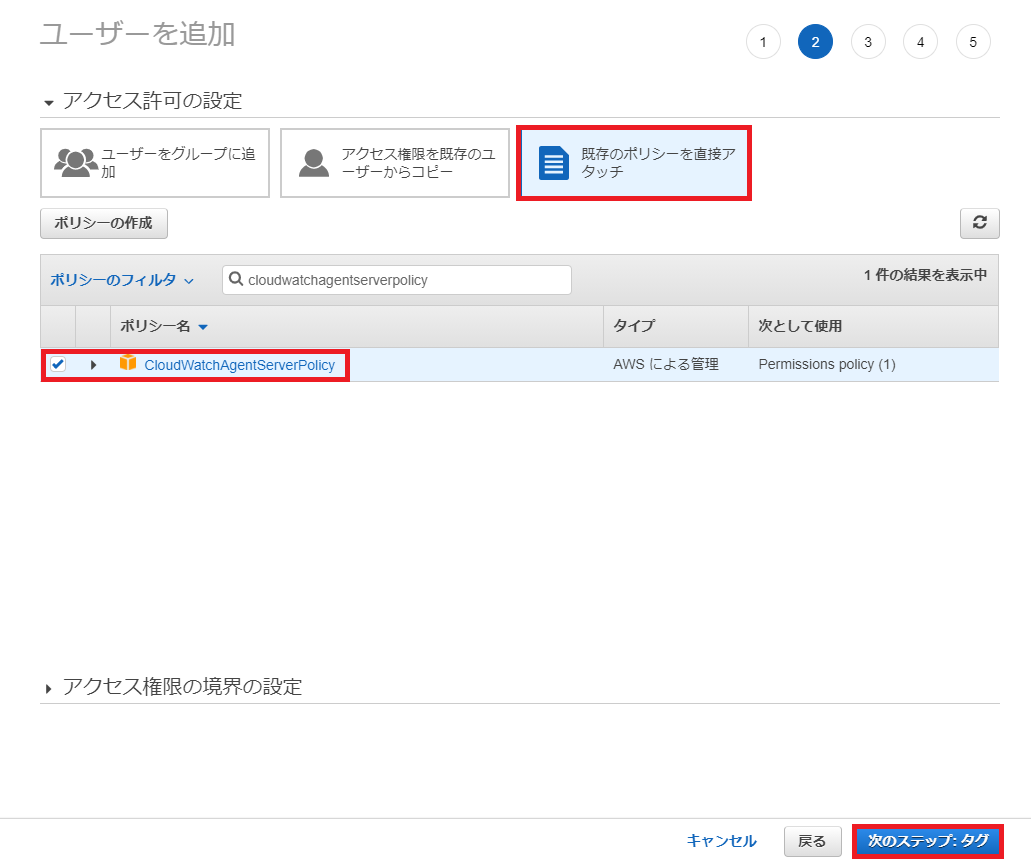The width and height of the screenshot is (1031, 860).
Task: Click the タイプ column header
Action: tap(676, 326)
